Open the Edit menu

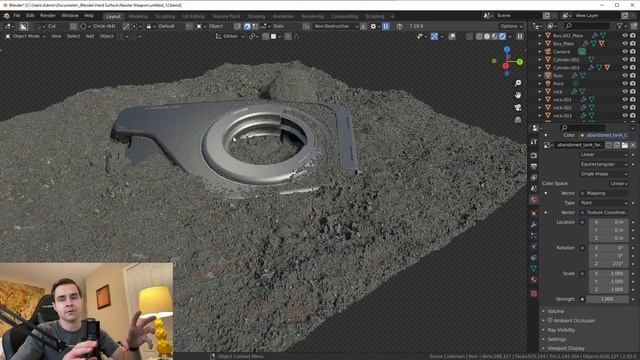[x=30, y=16]
